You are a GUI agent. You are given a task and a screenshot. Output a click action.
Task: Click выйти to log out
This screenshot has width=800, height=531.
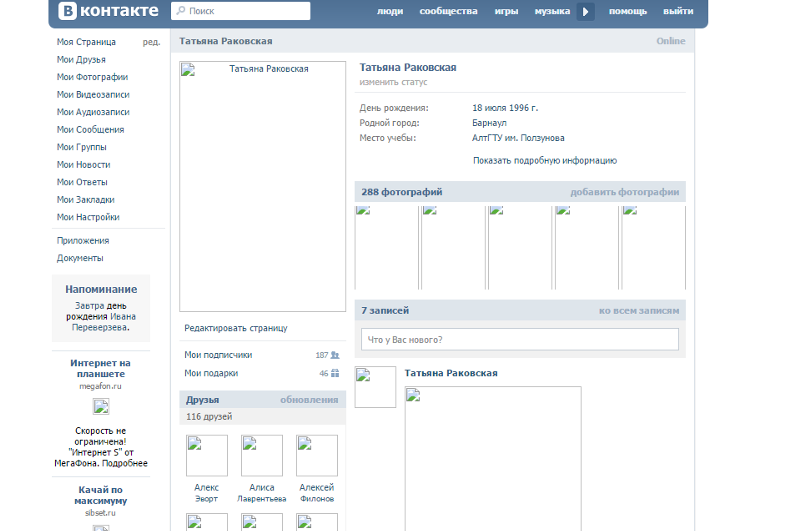pos(678,11)
